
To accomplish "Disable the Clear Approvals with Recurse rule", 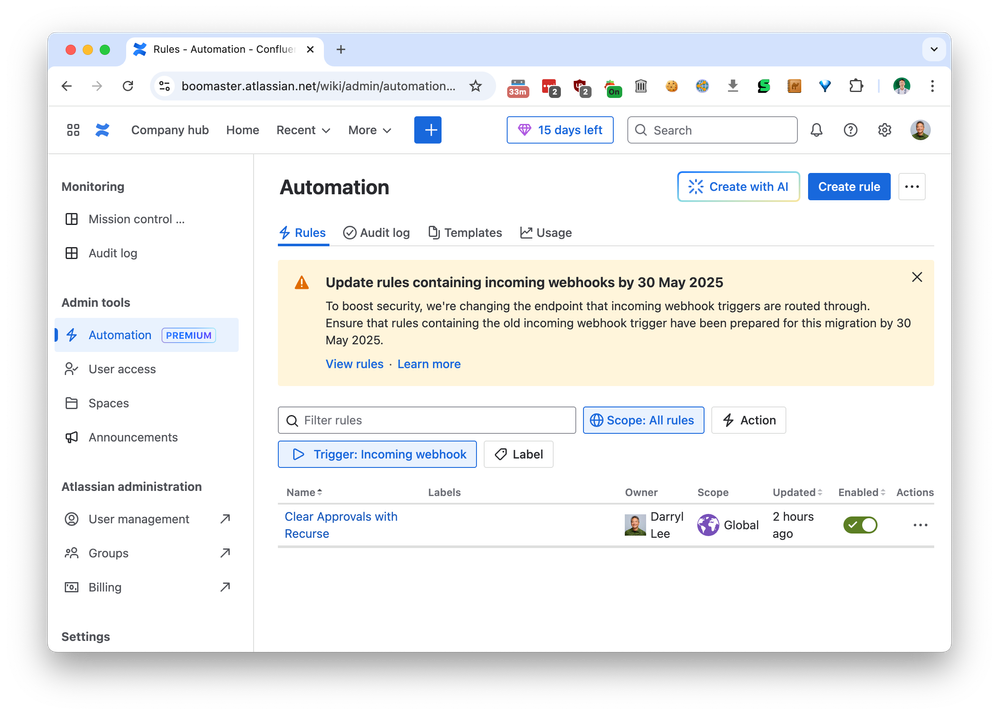I will tap(860, 524).
